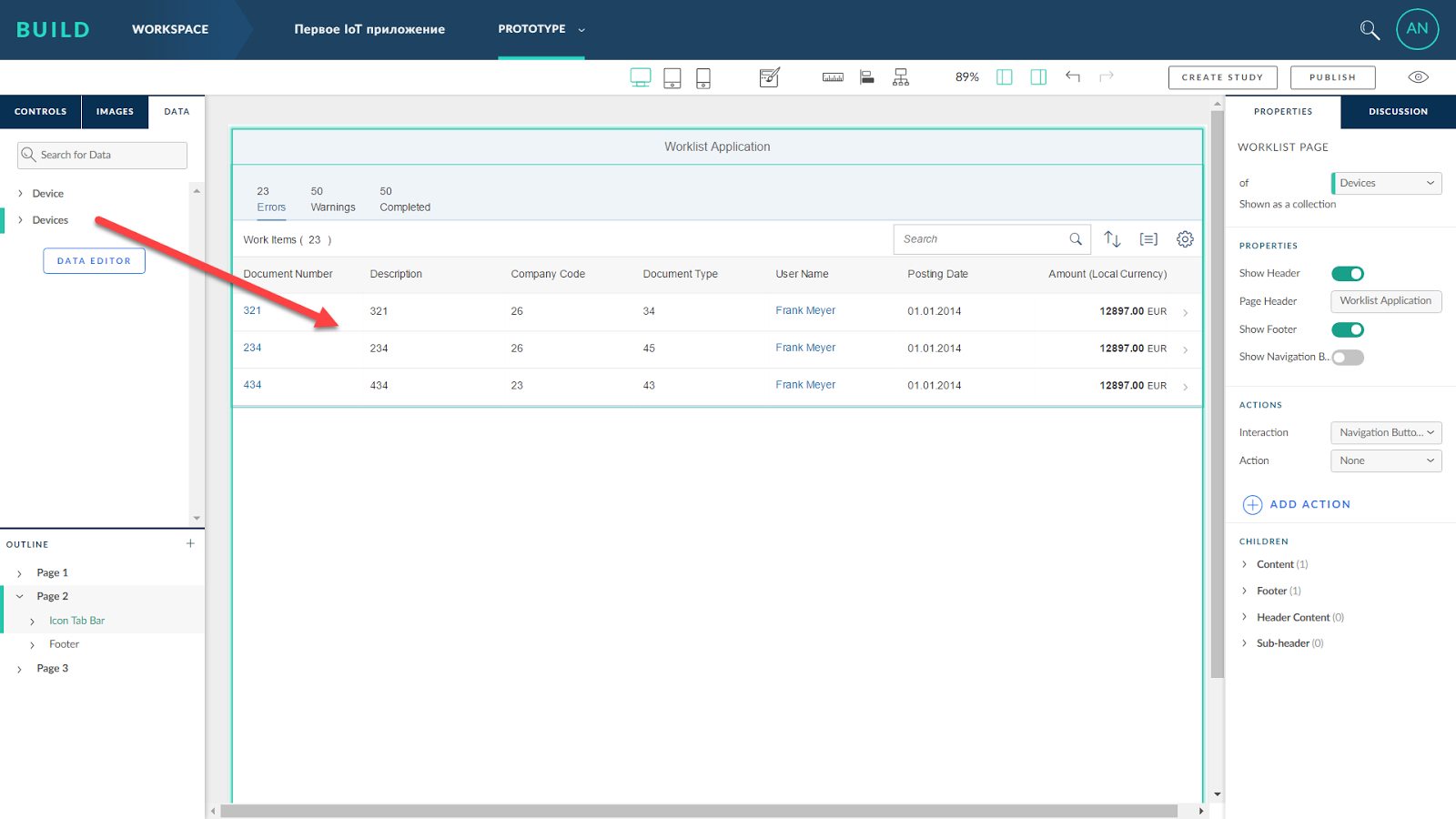Switch to phone preview mode
Image resolution: width=1456 pixels, height=819 pixels.
coord(703,77)
